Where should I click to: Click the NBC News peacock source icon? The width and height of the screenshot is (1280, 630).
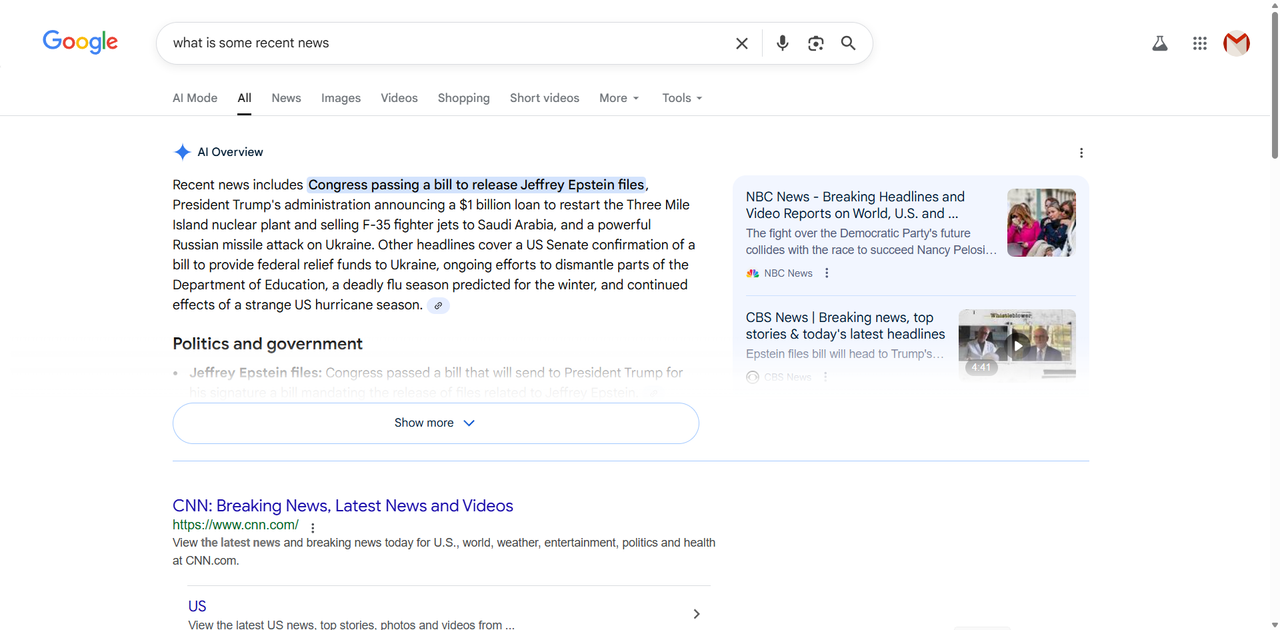click(753, 273)
